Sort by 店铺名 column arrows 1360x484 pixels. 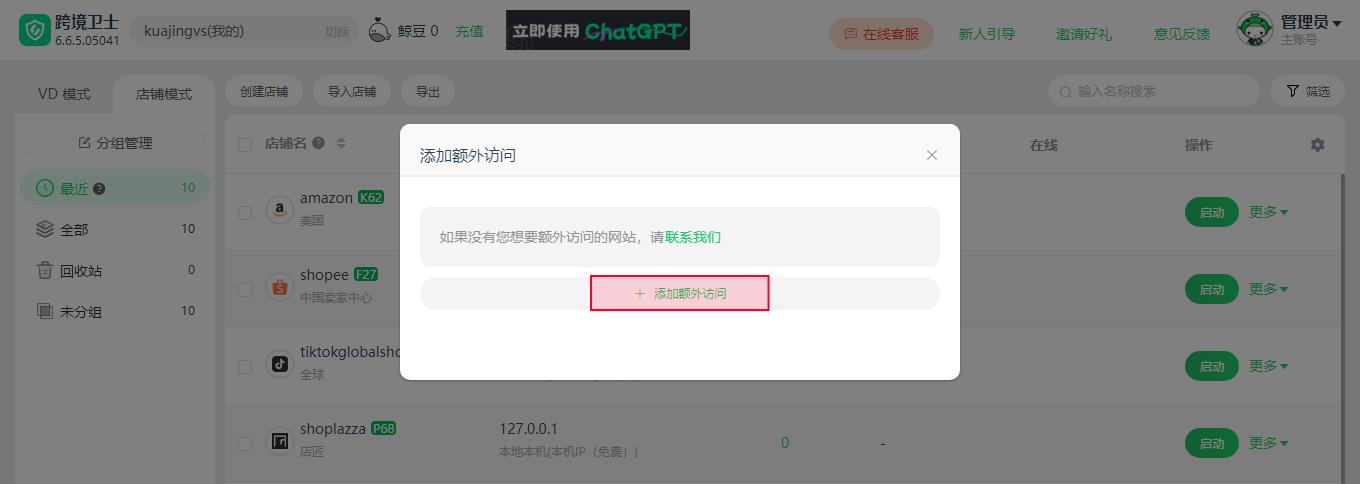(x=341, y=144)
